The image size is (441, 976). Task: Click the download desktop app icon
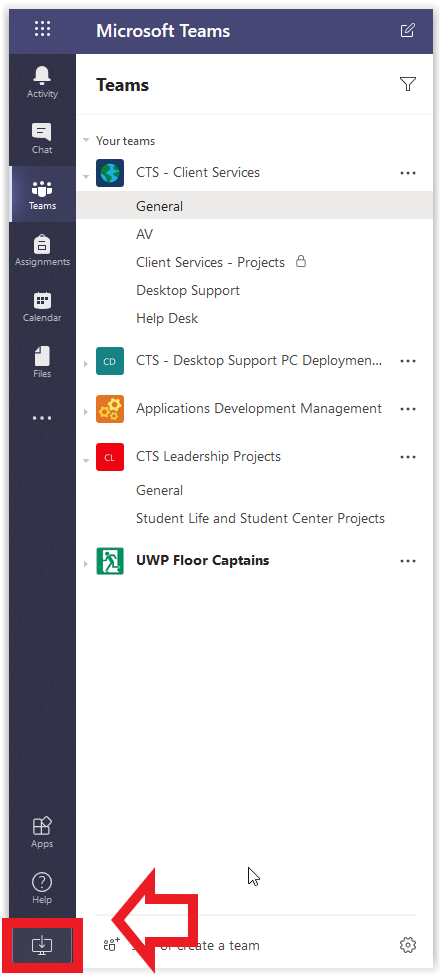42,945
